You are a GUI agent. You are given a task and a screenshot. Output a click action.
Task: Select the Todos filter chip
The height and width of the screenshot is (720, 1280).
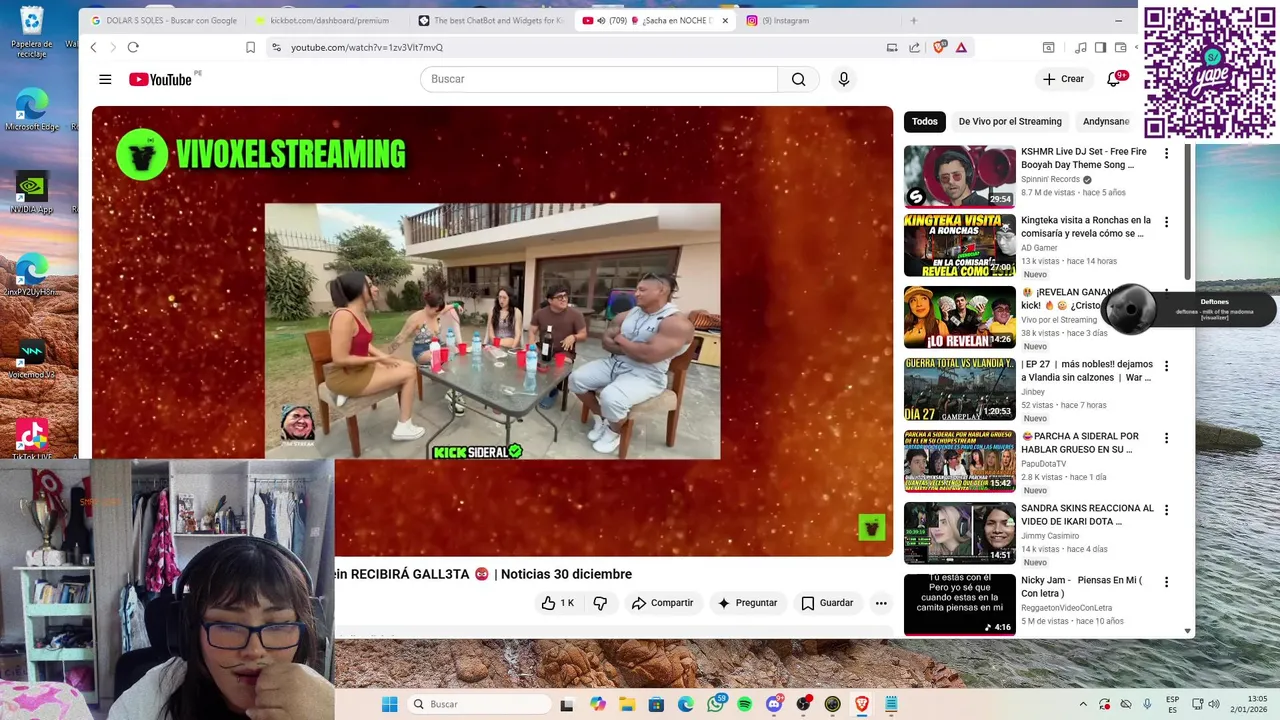pos(925,121)
